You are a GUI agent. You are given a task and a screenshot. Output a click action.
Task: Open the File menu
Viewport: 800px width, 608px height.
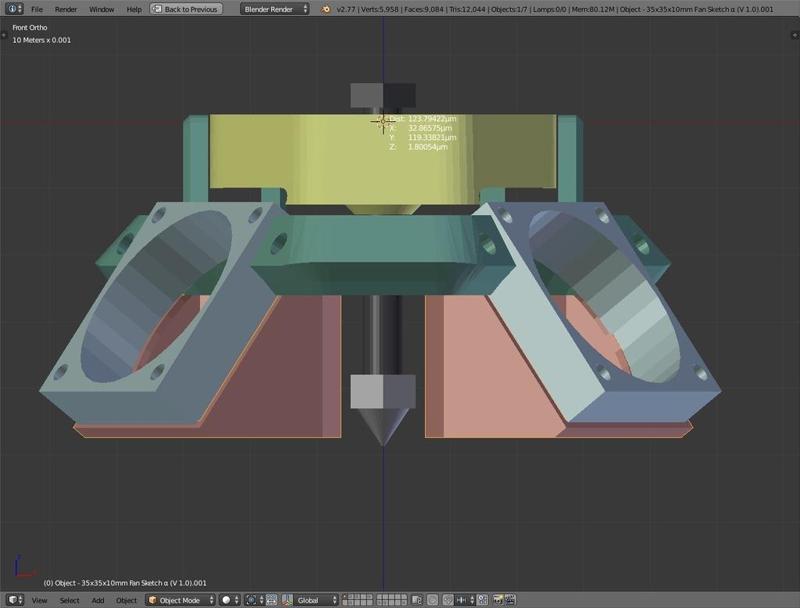click(36, 9)
